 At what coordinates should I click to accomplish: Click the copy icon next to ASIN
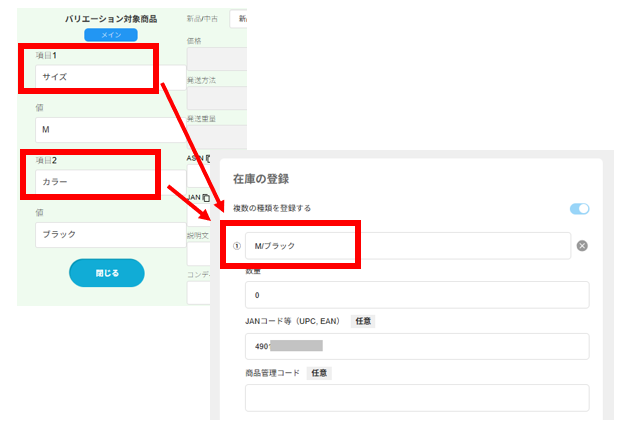[207, 158]
